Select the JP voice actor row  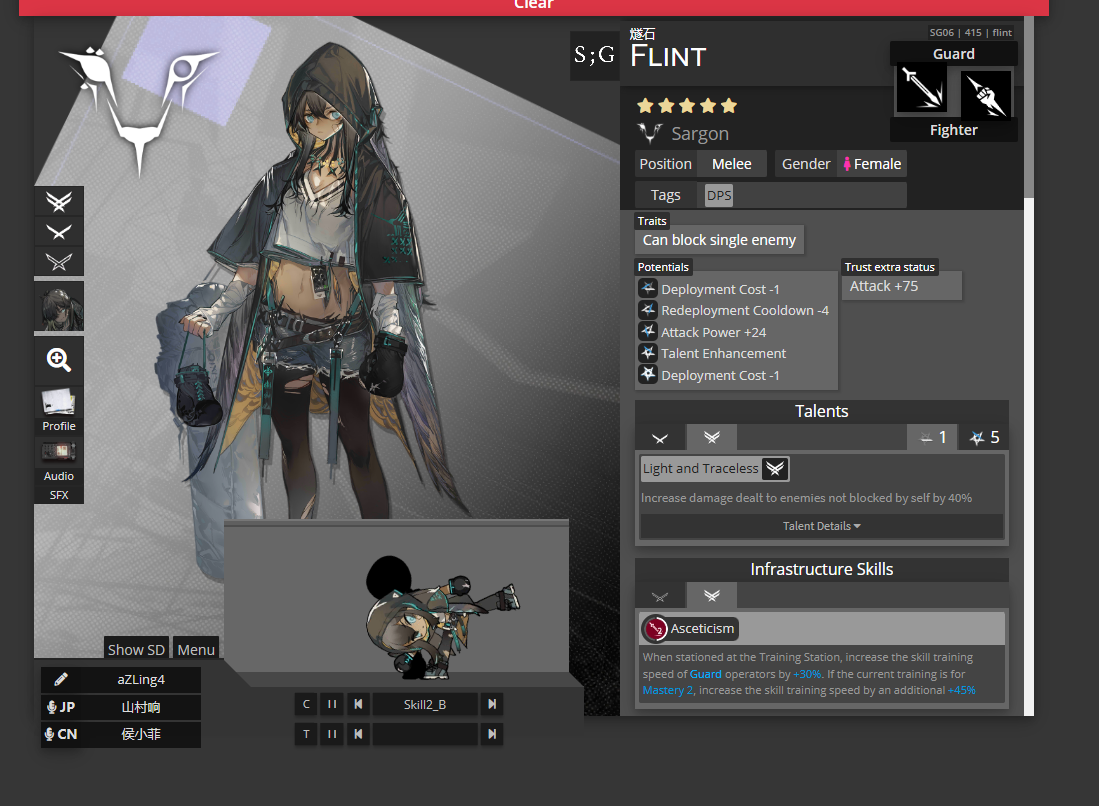pyautogui.click(x=121, y=706)
